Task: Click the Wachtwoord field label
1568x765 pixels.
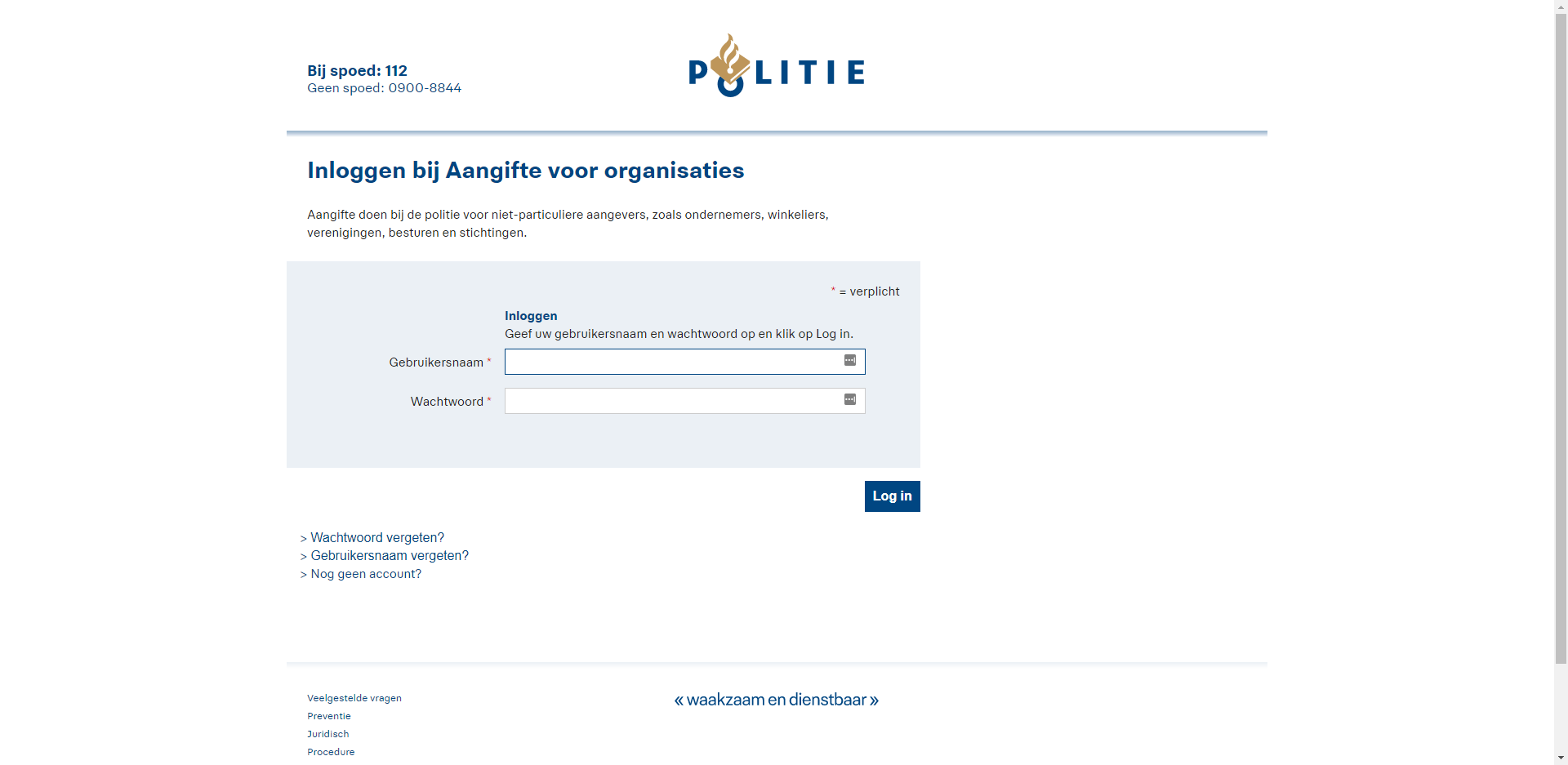Action: pyautogui.click(x=447, y=402)
